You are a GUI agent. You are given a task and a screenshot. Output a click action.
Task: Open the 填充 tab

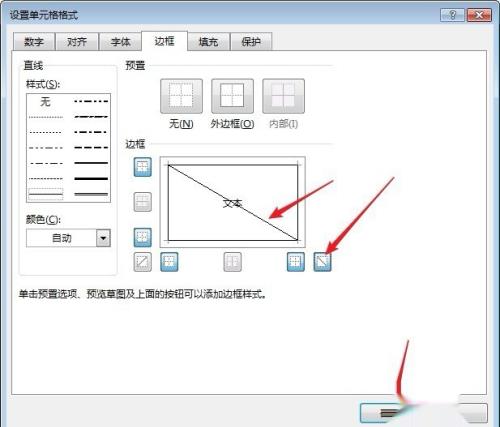pyautogui.click(x=208, y=42)
